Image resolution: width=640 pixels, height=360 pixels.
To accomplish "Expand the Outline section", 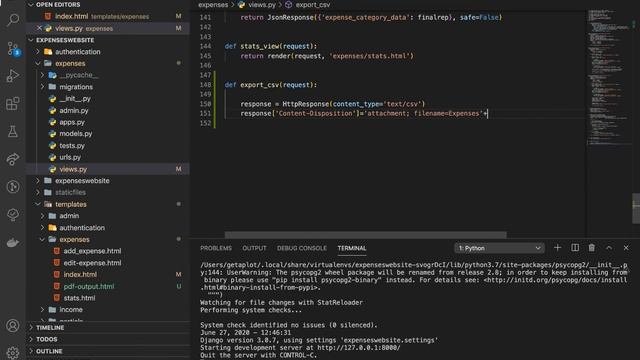I will pos(49,351).
